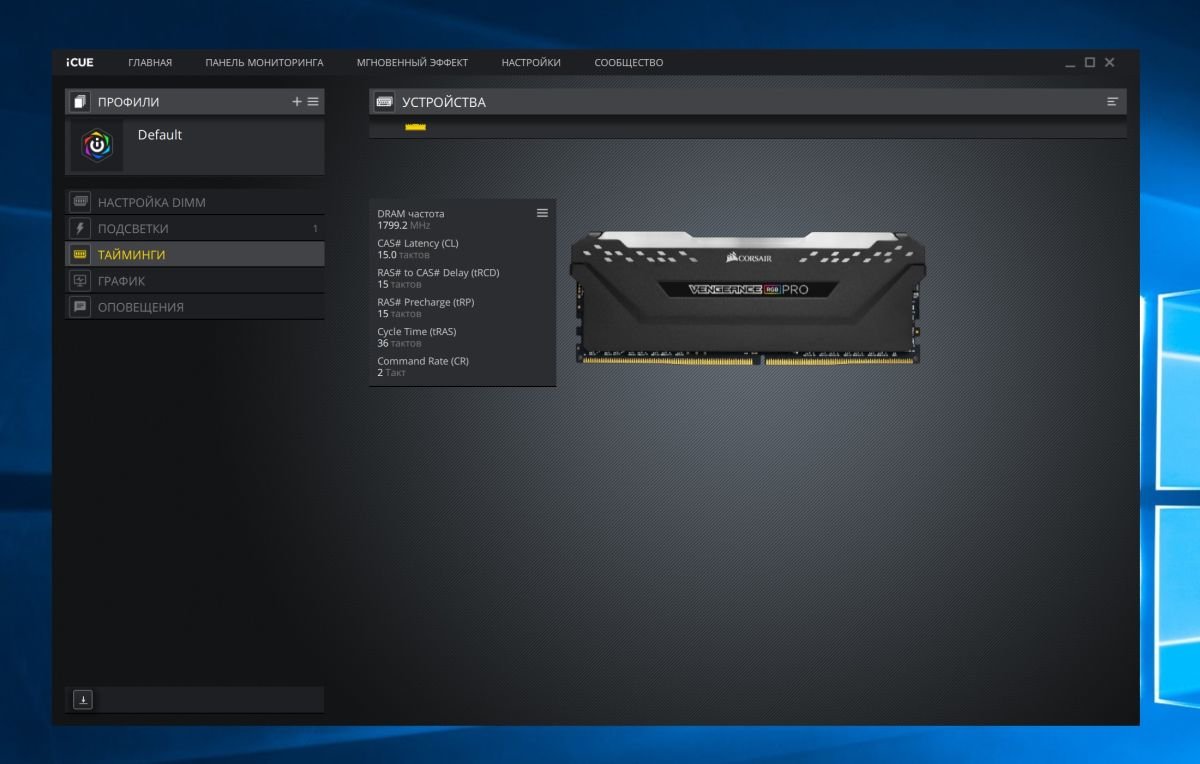
Task: Click the iCUE logo
Action: [80, 63]
